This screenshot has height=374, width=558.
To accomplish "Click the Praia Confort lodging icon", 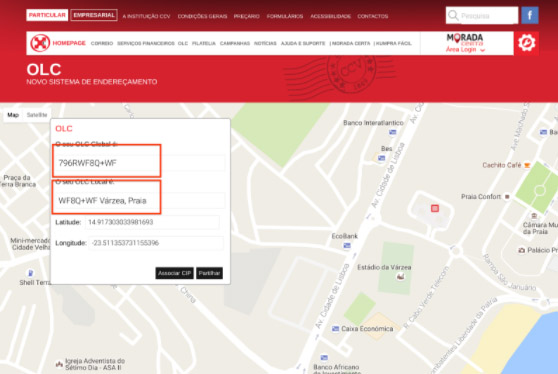I will click(x=507, y=196).
